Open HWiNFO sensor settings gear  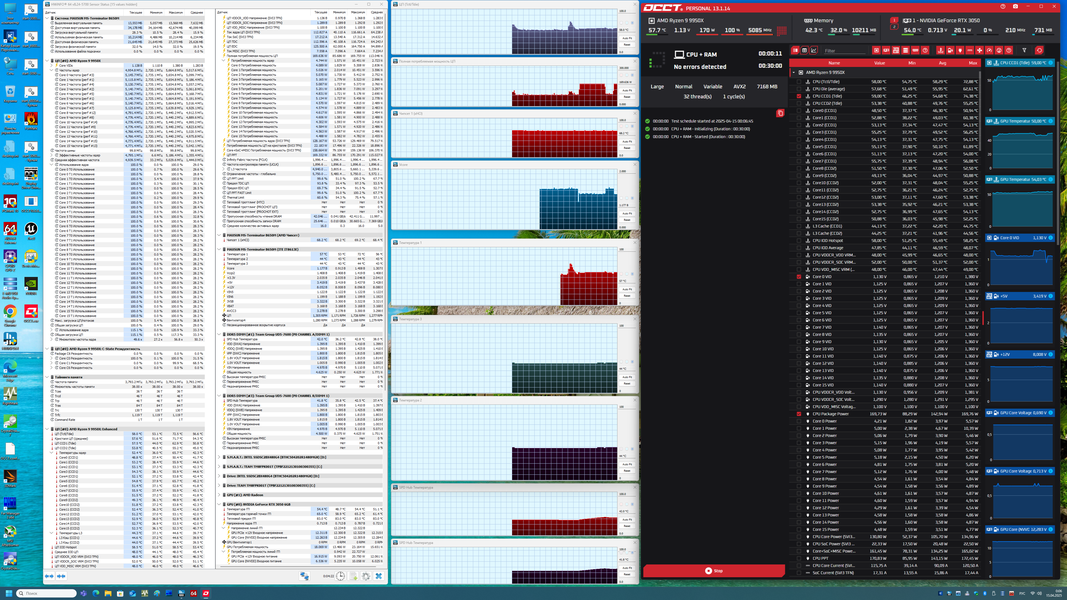tap(366, 576)
